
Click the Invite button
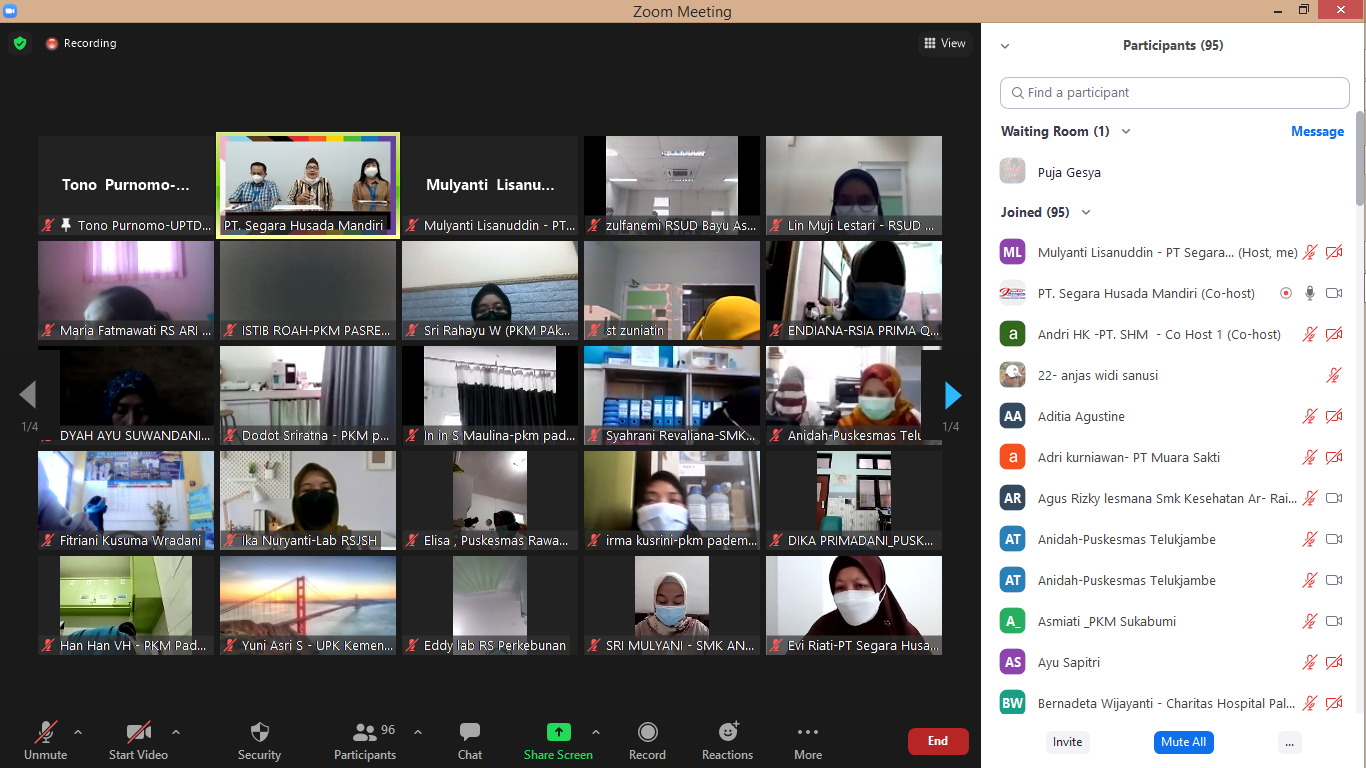coord(1067,742)
